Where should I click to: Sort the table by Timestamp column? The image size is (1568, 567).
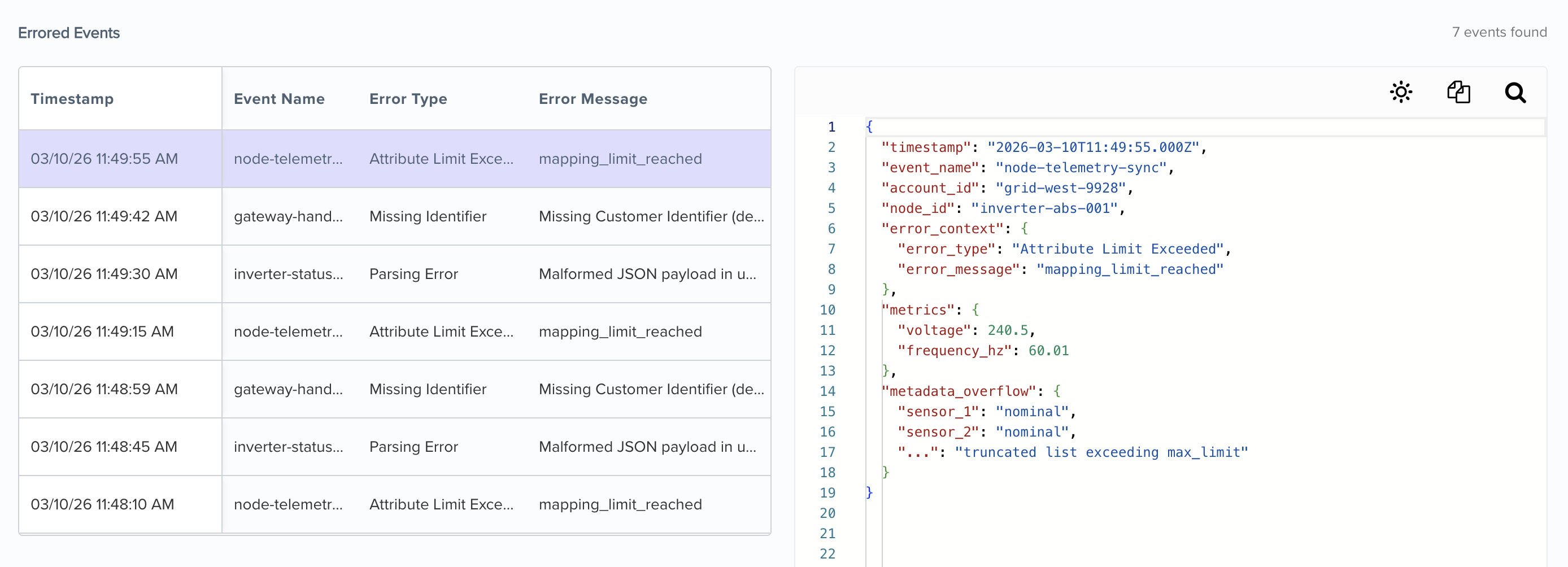72,99
